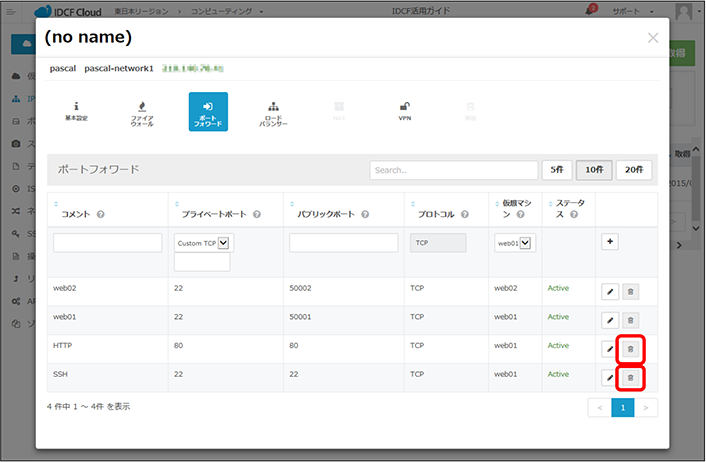Delete the web02 port forward rule
706x462 pixels.
pos(631,292)
